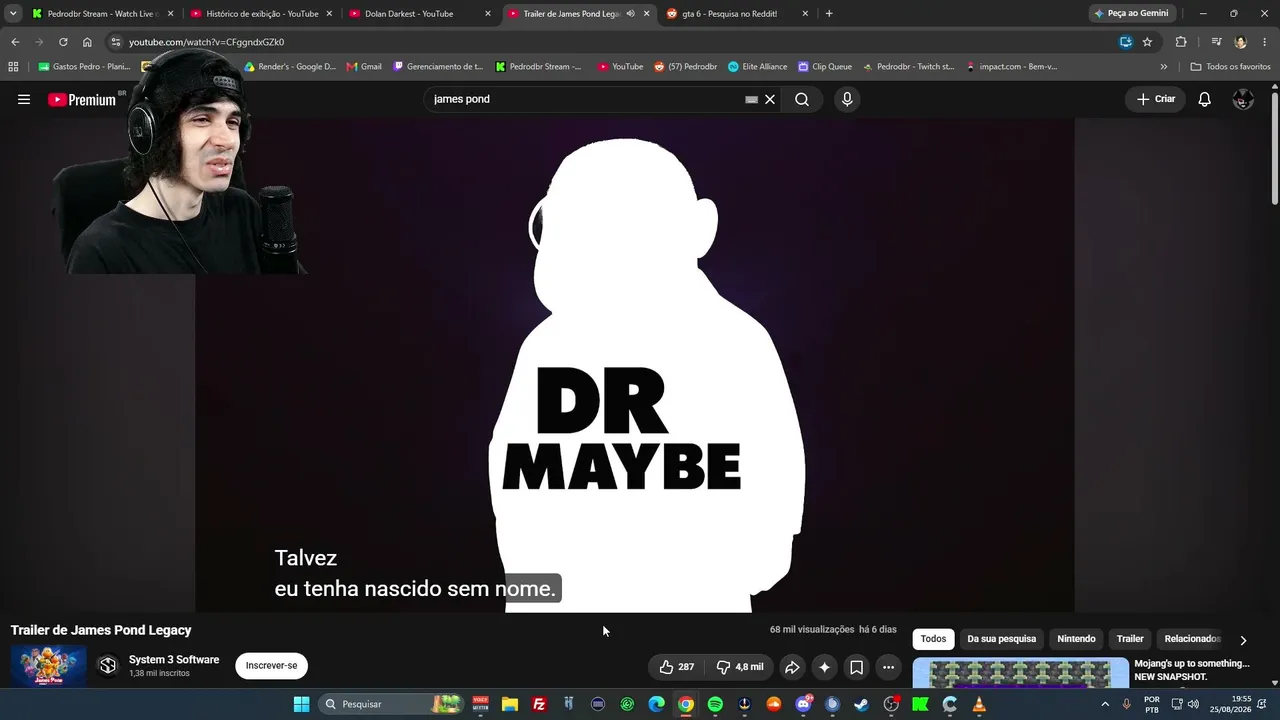
Task: Open Steam from the taskbar
Action: pos(861,704)
